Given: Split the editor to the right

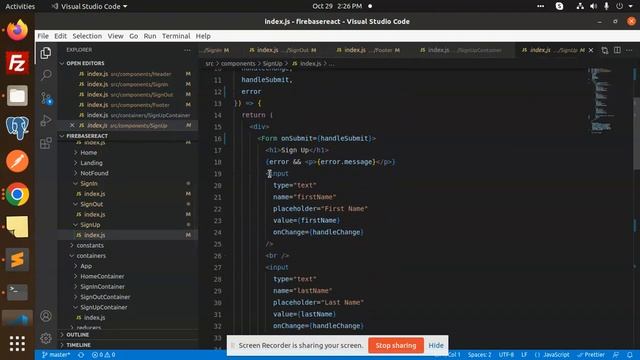Looking at the screenshot, I should click(x=617, y=50).
